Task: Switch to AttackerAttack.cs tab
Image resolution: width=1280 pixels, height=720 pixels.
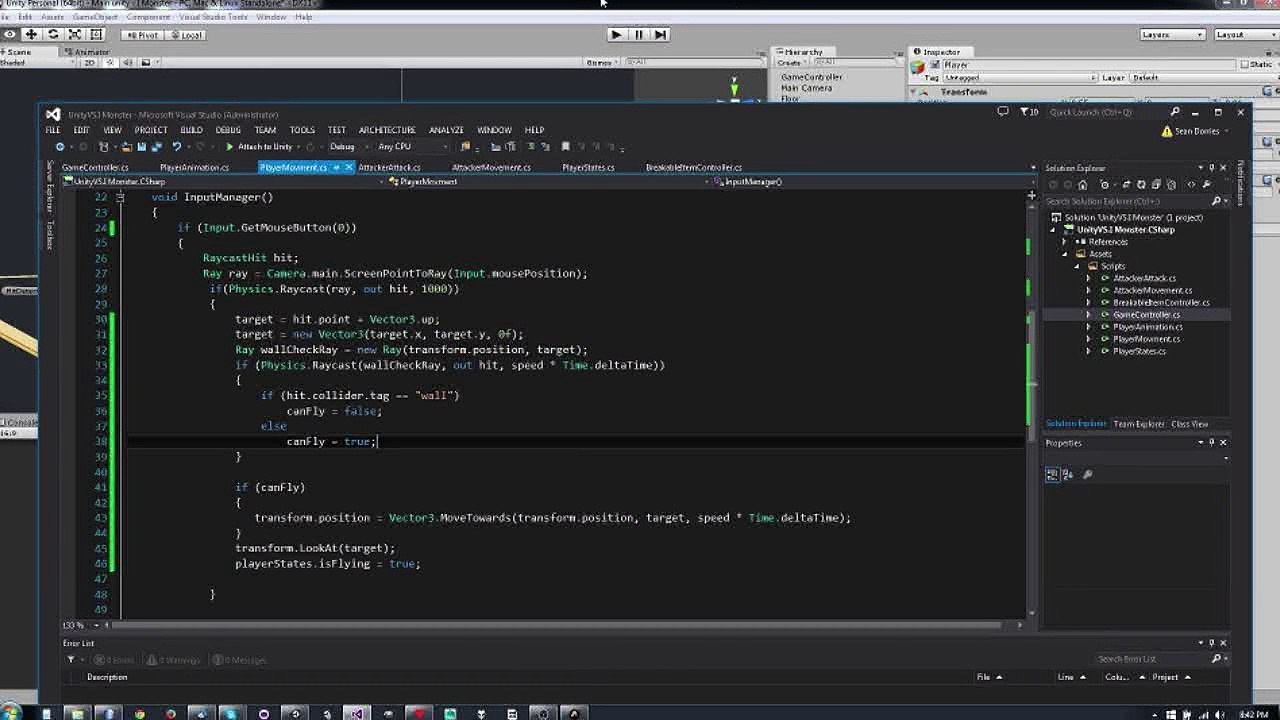Action: pyautogui.click(x=389, y=167)
